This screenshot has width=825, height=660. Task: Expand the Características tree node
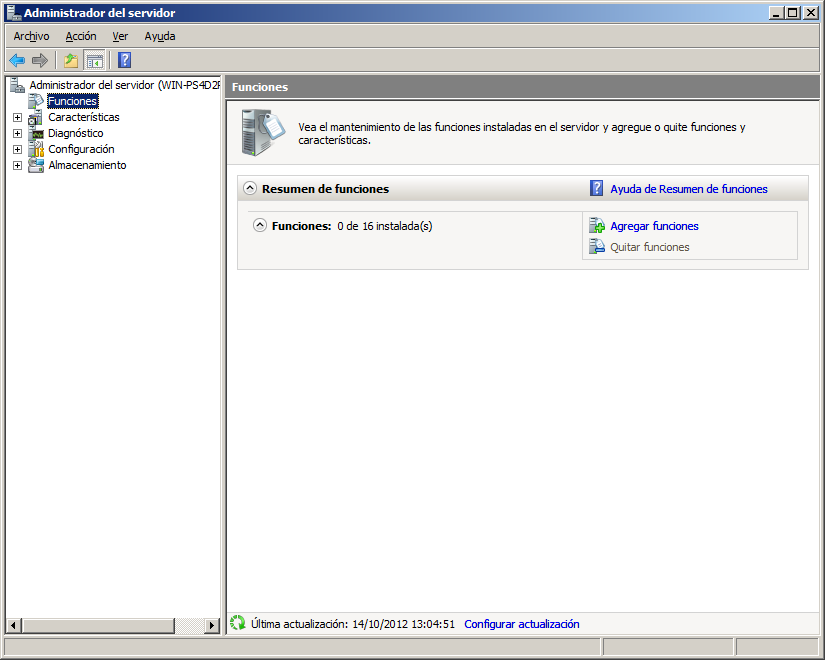pyautogui.click(x=16, y=117)
